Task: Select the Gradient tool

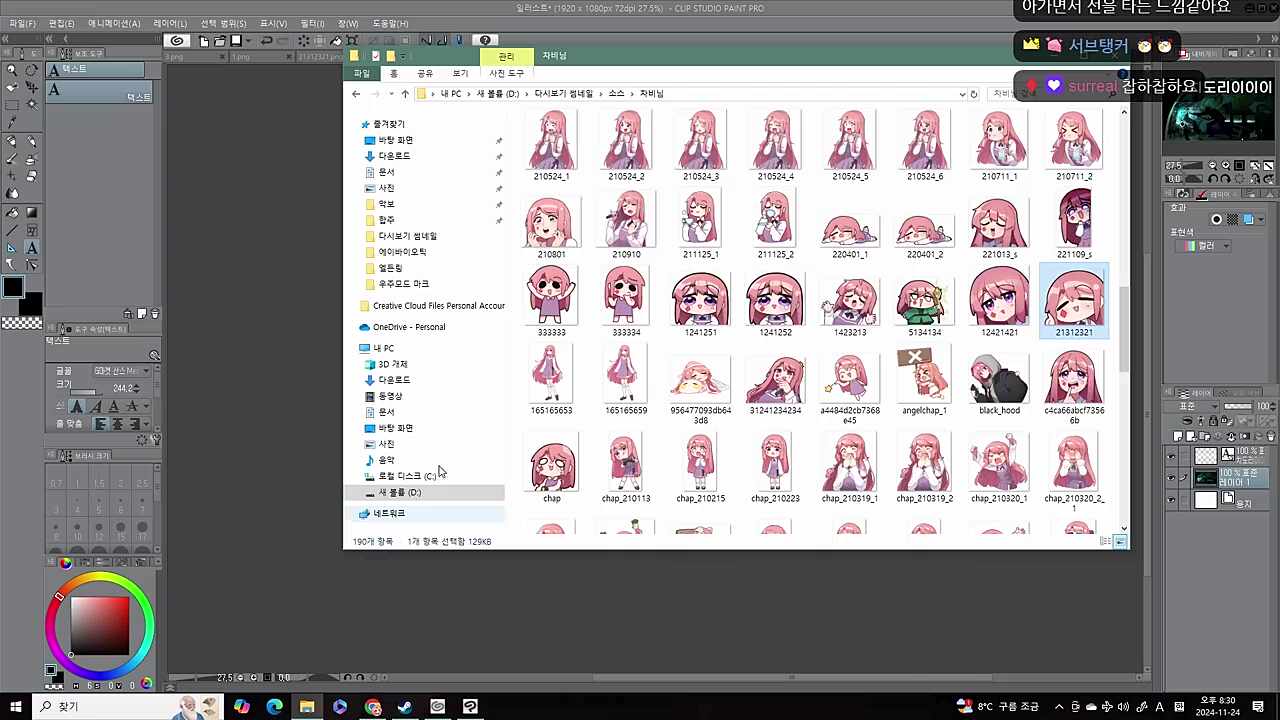Action: tap(32, 212)
